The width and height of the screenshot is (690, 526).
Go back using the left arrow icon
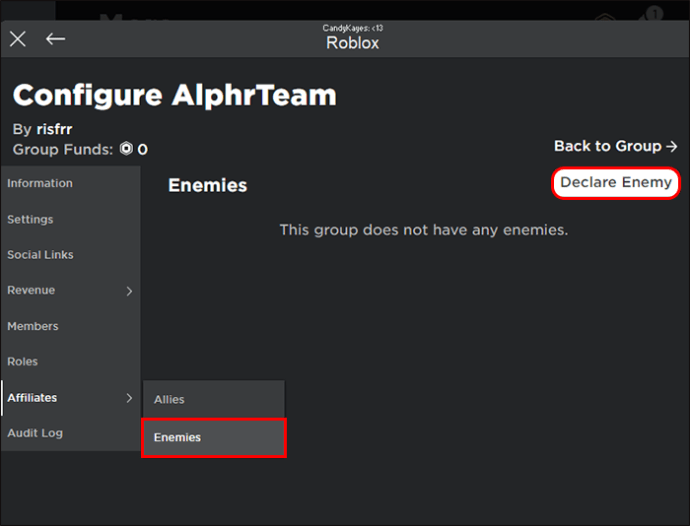click(55, 39)
